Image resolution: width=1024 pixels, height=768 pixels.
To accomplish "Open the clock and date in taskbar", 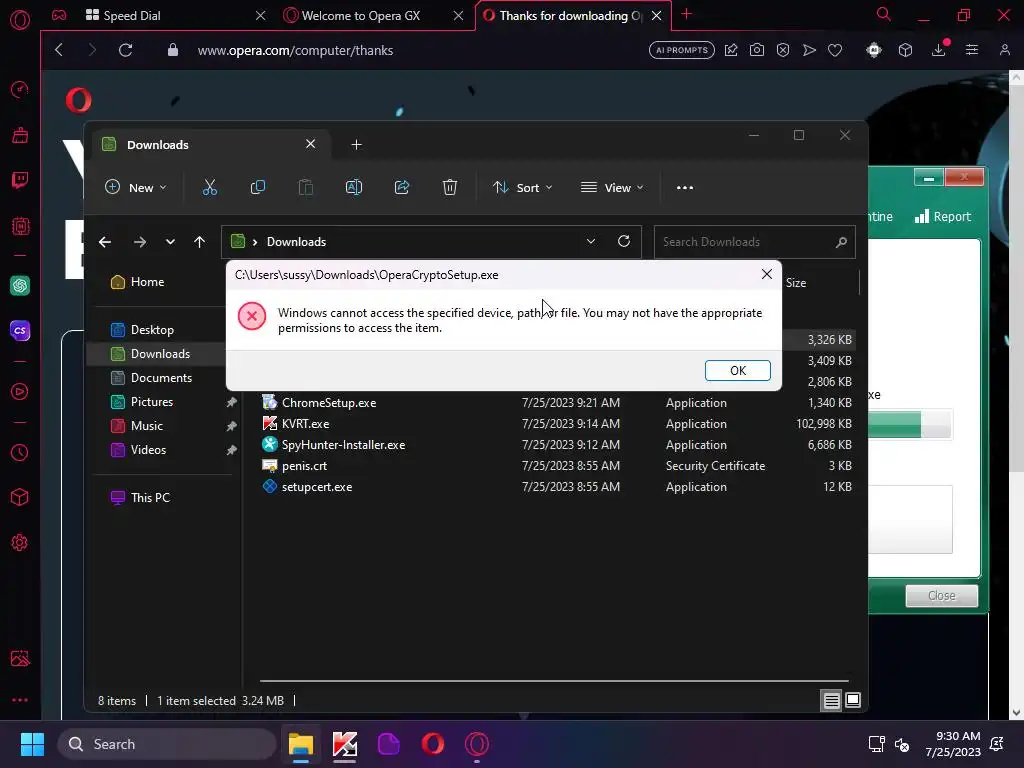I will 953,744.
